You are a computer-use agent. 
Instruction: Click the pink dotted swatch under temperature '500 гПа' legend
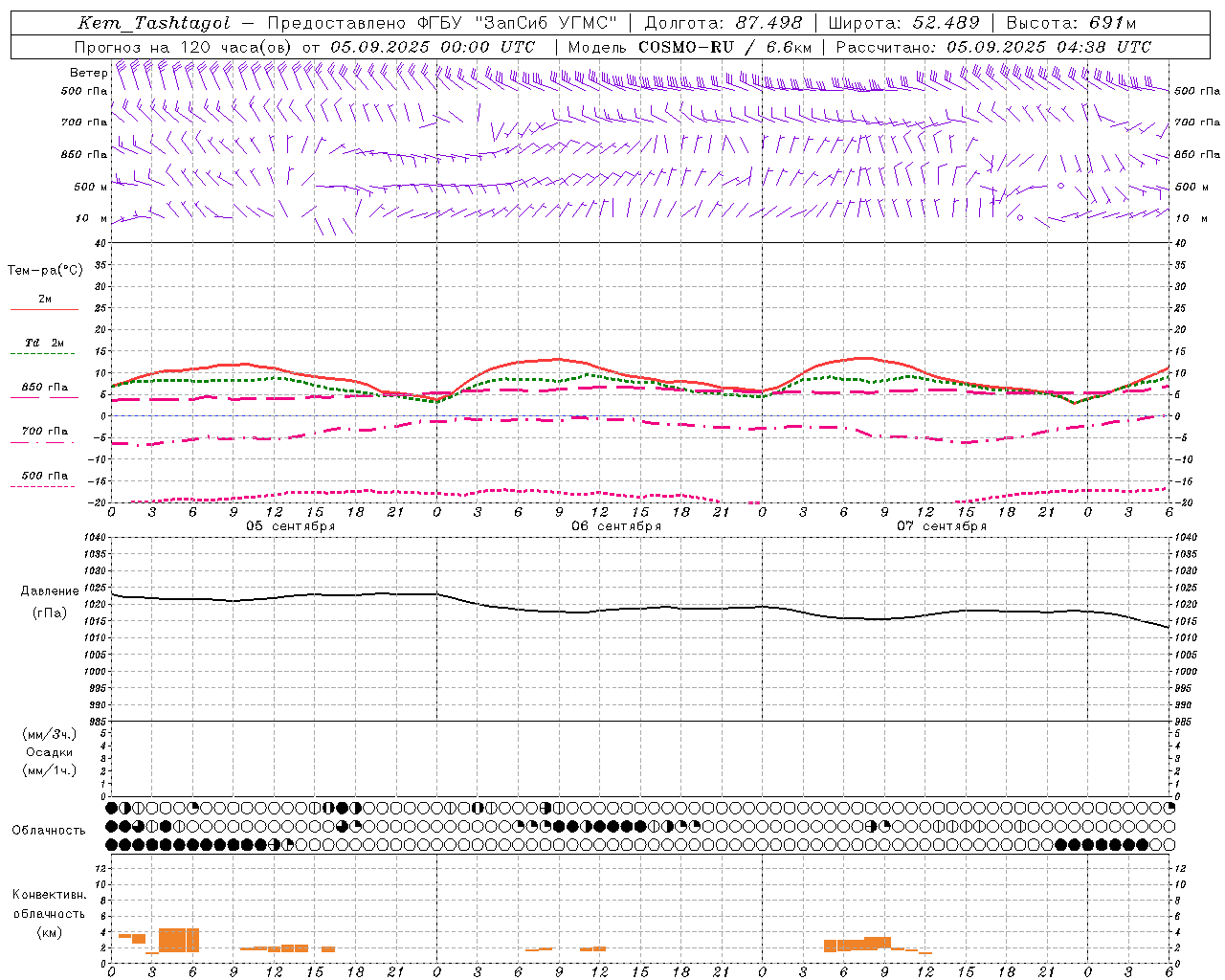(x=43, y=486)
